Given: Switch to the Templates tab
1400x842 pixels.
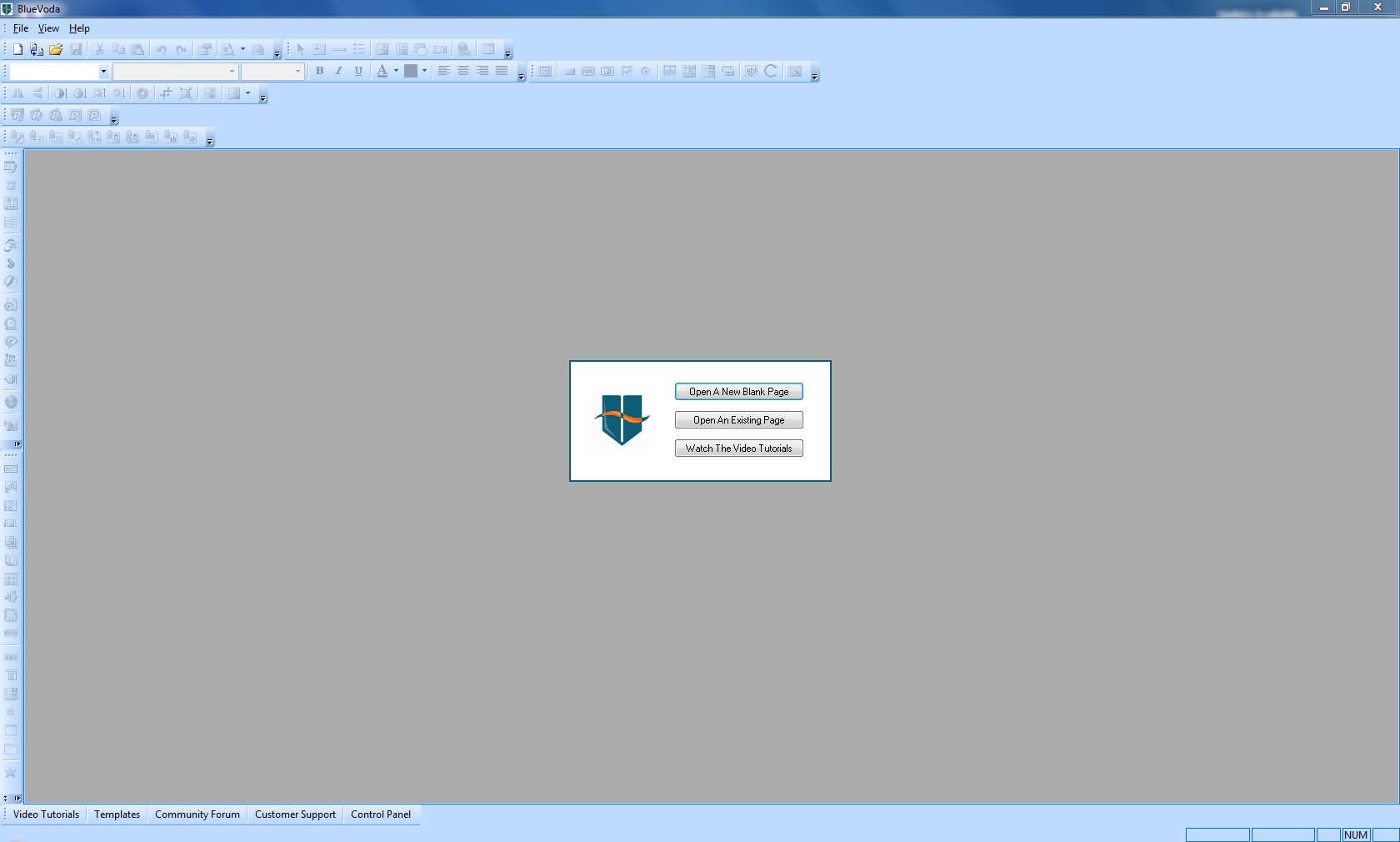Looking at the screenshot, I should [x=117, y=814].
